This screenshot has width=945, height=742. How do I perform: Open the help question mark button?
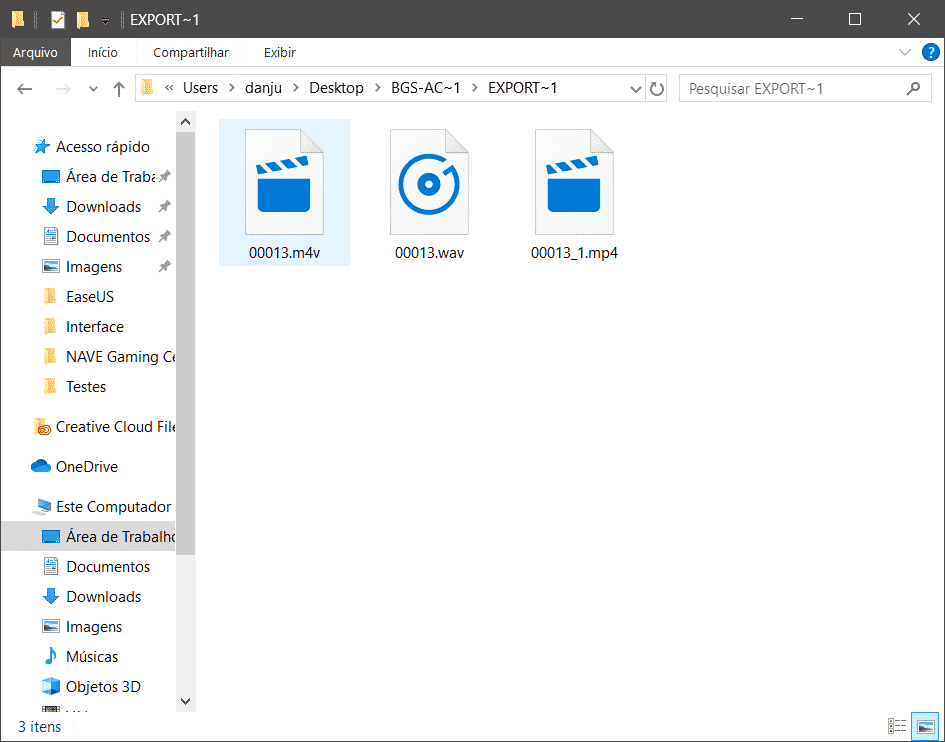(930, 52)
